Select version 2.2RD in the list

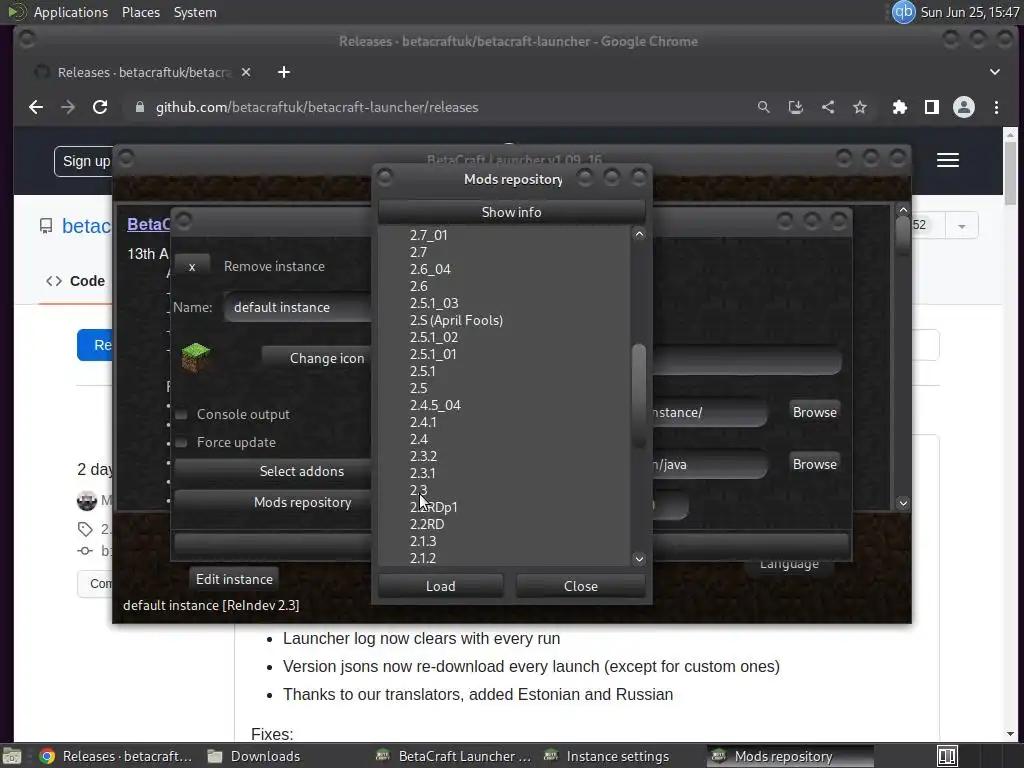pyautogui.click(x=427, y=524)
